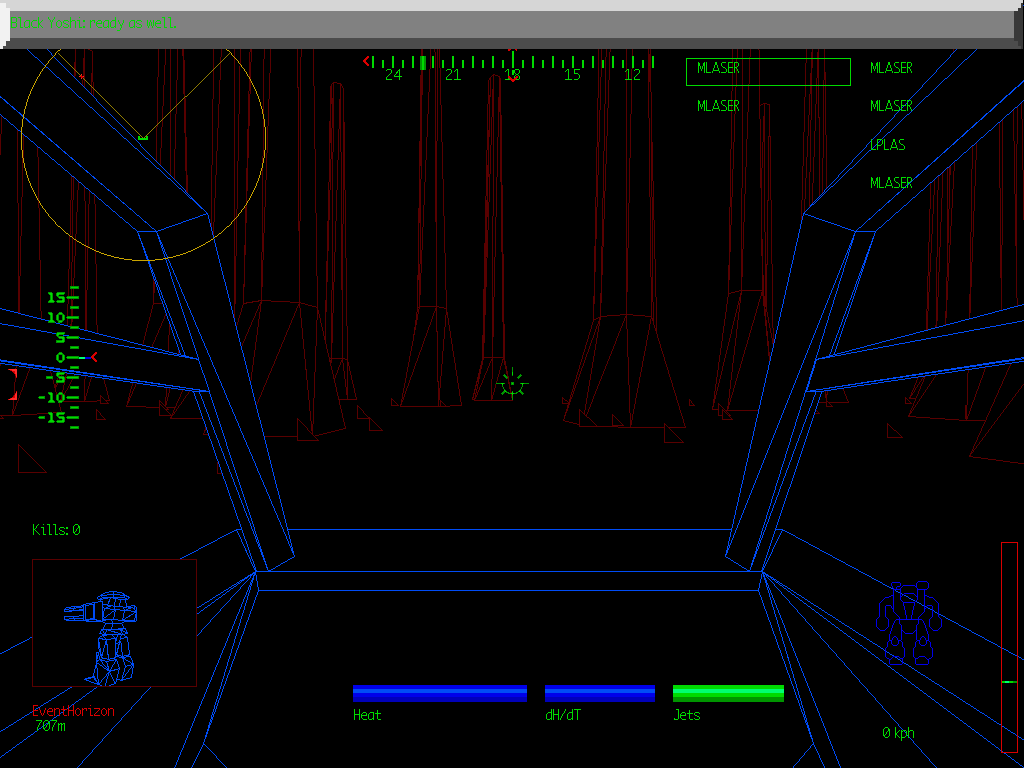
Task: Click the enemy mech target camera view
Action: (114, 622)
